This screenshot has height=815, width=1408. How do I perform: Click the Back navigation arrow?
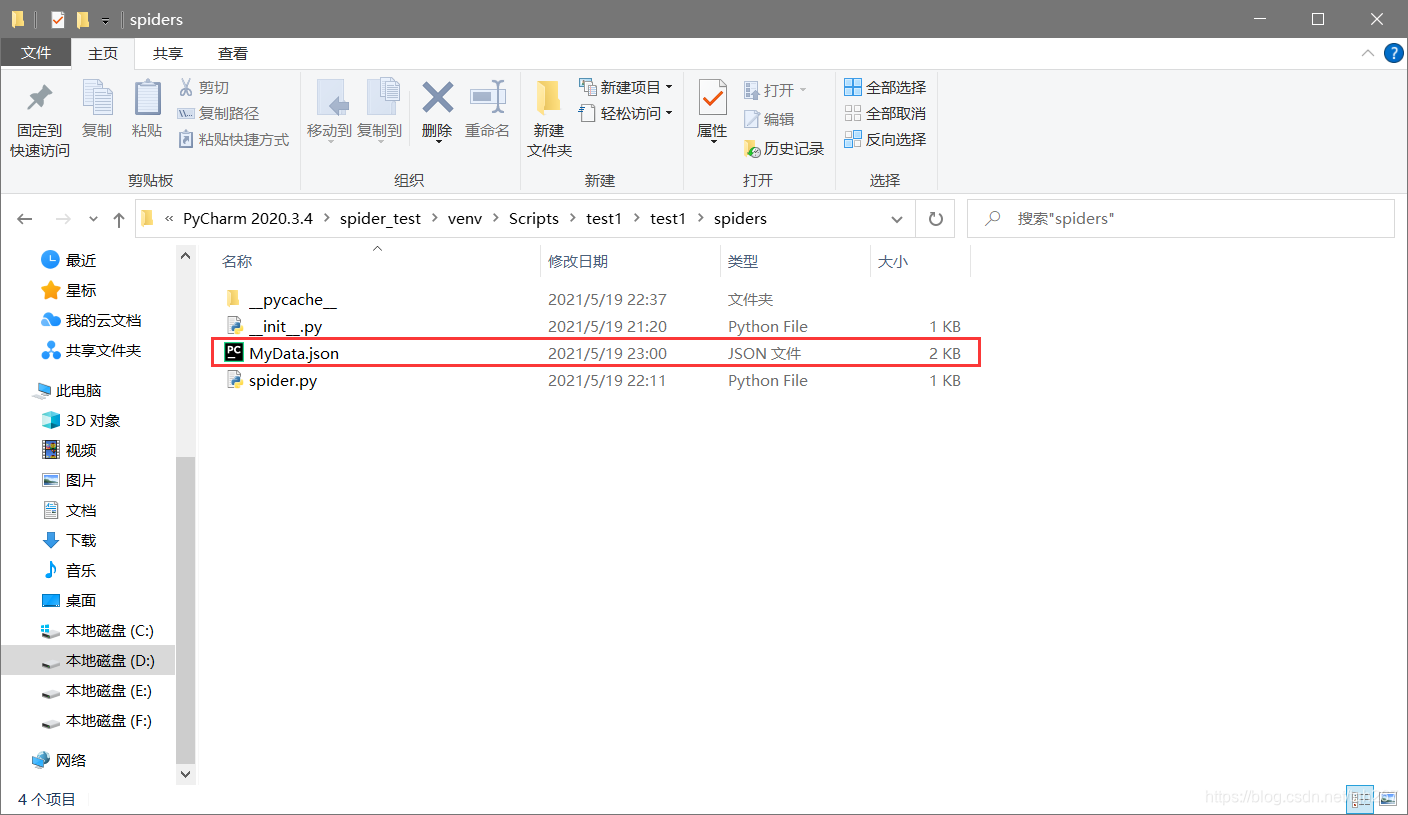pyautogui.click(x=25, y=219)
